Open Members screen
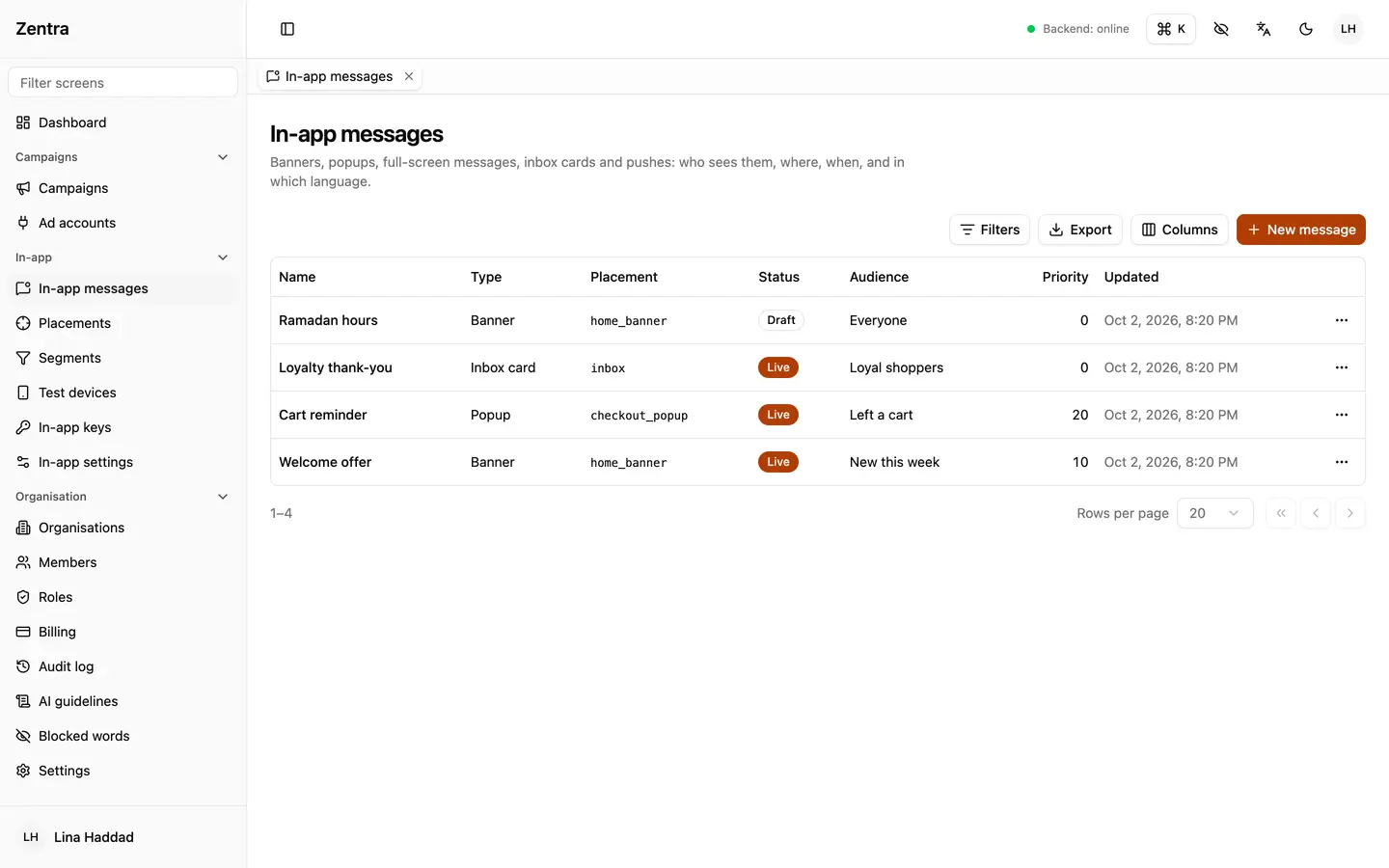This screenshot has width=1389, height=868. coord(123,562)
